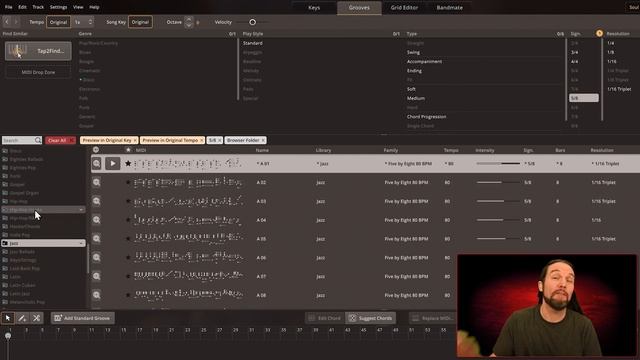
Task: Go forward with right arrow button
Action: point(16,22)
